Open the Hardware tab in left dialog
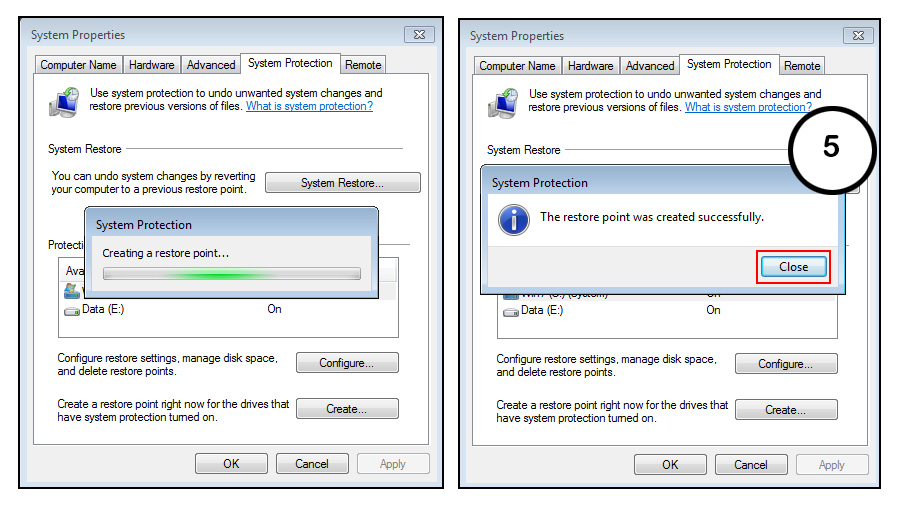The image size is (901, 511). 152,65
